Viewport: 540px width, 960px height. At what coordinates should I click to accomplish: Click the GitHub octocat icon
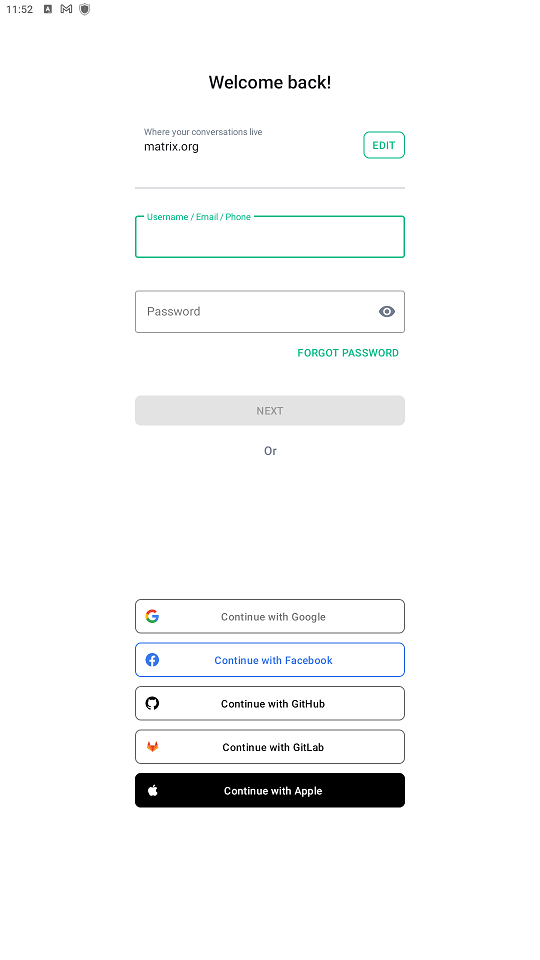pos(152,703)
